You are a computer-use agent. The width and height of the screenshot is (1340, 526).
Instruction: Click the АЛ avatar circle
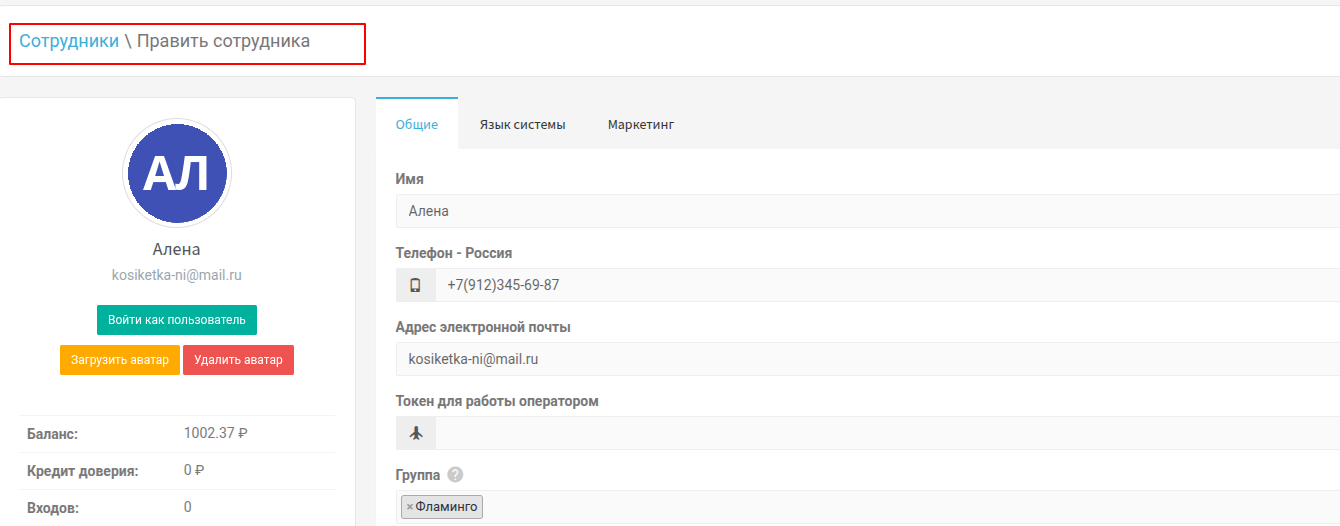[x=177, y=174]
